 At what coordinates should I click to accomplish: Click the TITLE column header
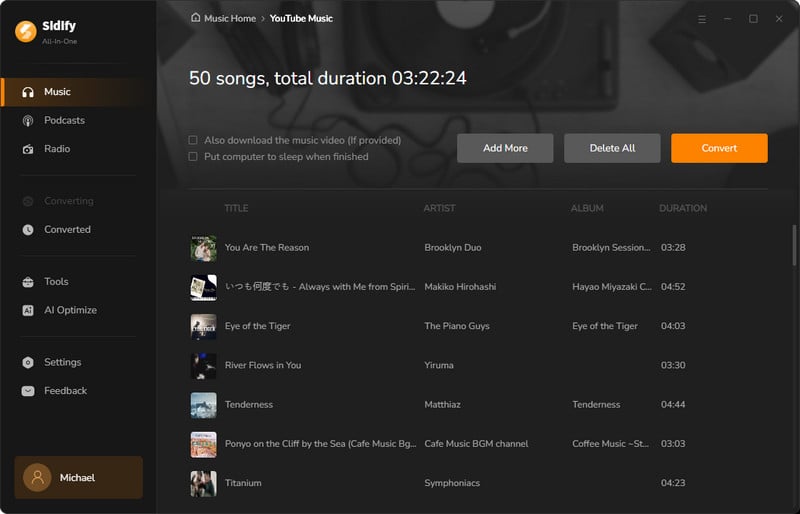(x=236, y=208)
